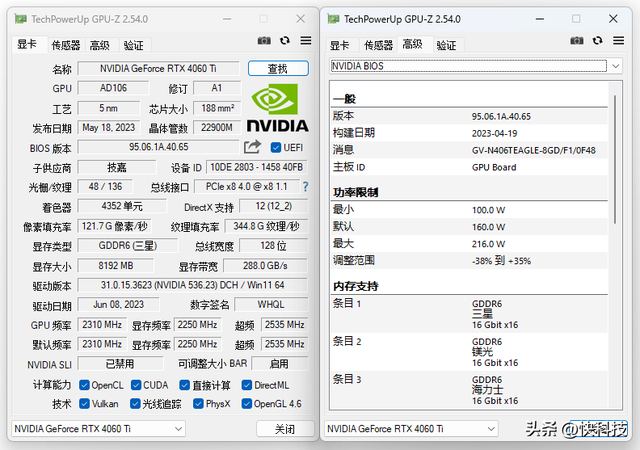Click GPU-Z app icon in right title bar
The image size is (640, 450).
coord(333,19)
